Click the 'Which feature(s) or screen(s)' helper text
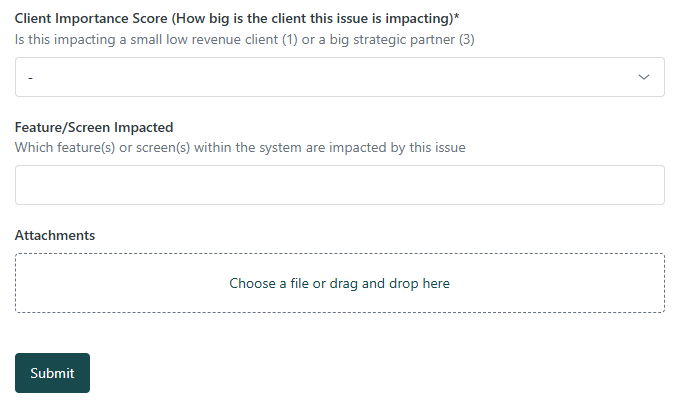 [x=240, y=148]
